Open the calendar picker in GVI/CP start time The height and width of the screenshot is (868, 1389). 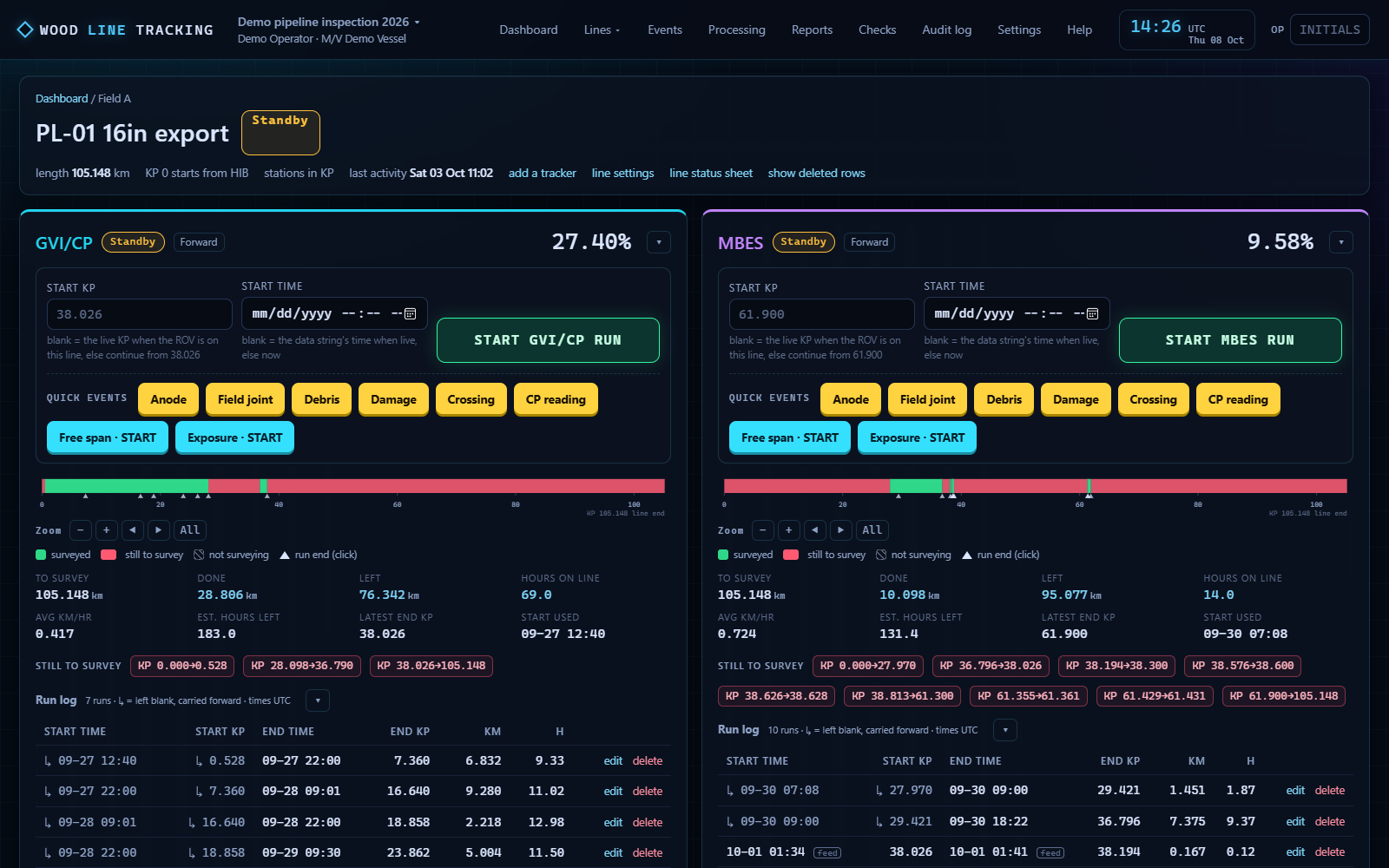tap(410, 313)
